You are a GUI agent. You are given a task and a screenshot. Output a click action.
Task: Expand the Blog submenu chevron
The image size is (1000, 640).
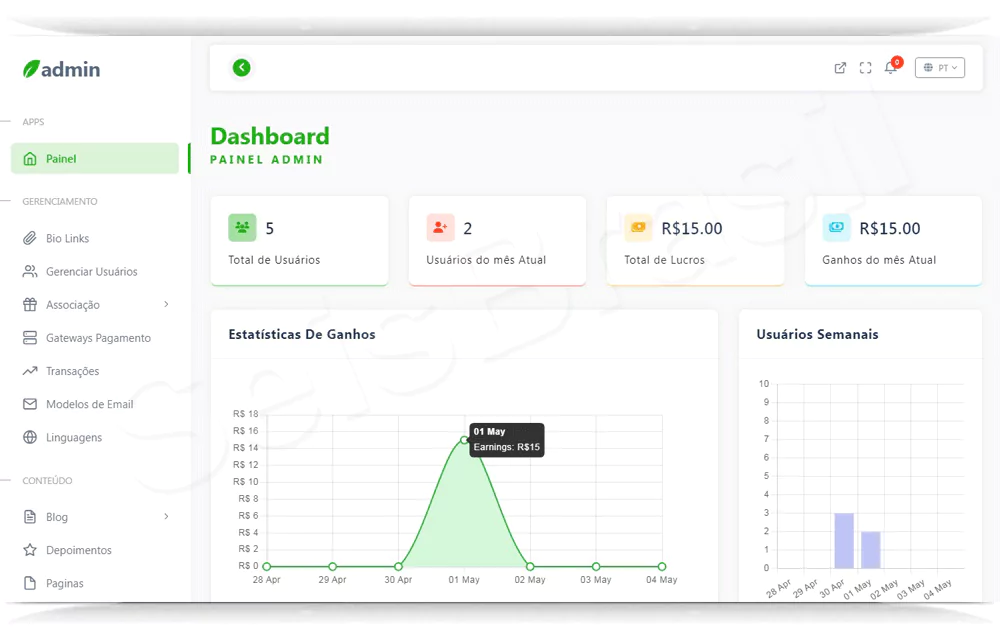[x=166, y=516]
